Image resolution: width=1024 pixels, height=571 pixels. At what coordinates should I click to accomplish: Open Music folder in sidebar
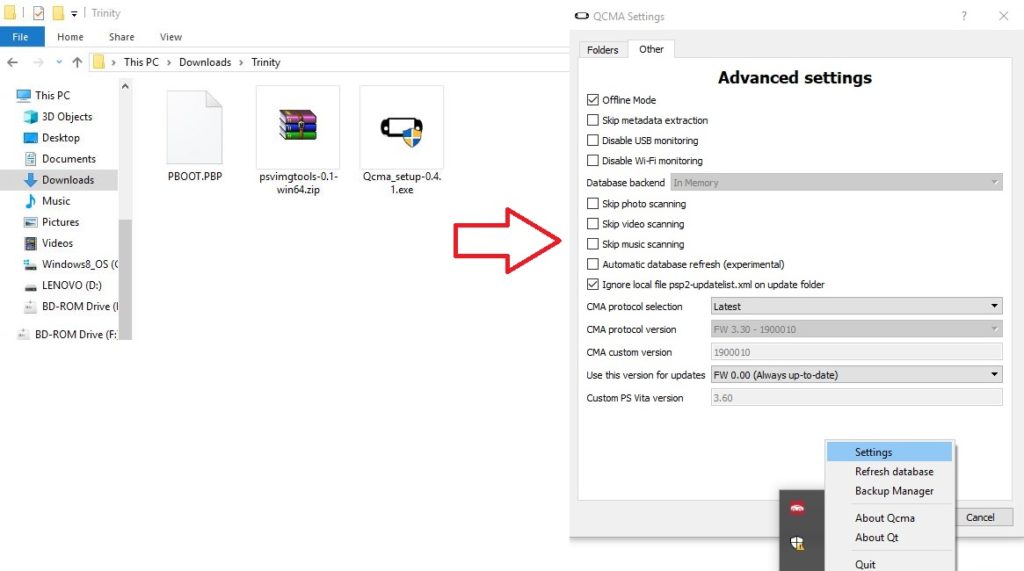pos(56,201)
